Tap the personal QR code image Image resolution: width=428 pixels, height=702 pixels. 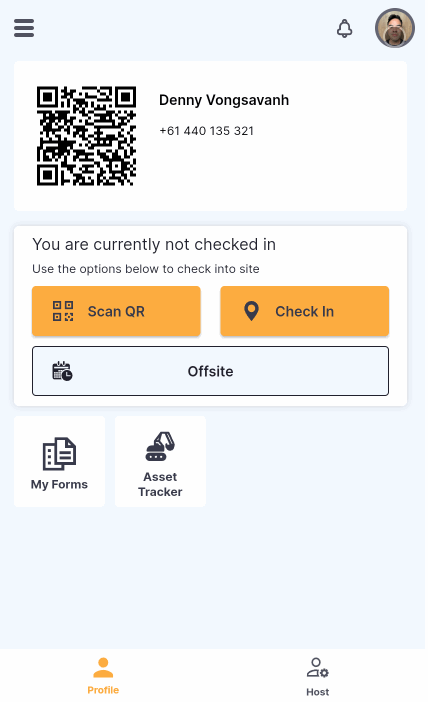click(x=86, y=136)
